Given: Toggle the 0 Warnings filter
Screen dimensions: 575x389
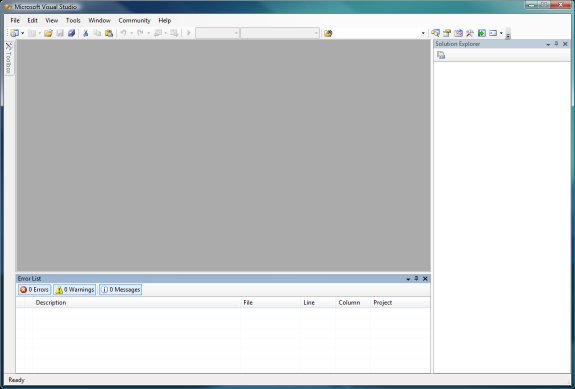Looking at the screenshot, I should pyautogui.click(x=75, y=290).
